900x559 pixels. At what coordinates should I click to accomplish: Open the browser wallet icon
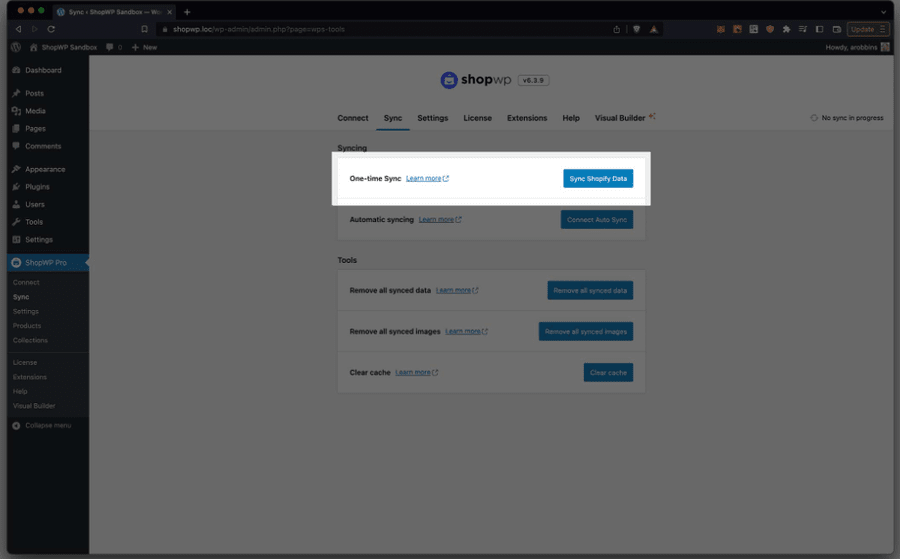click(x=837, y=29)
